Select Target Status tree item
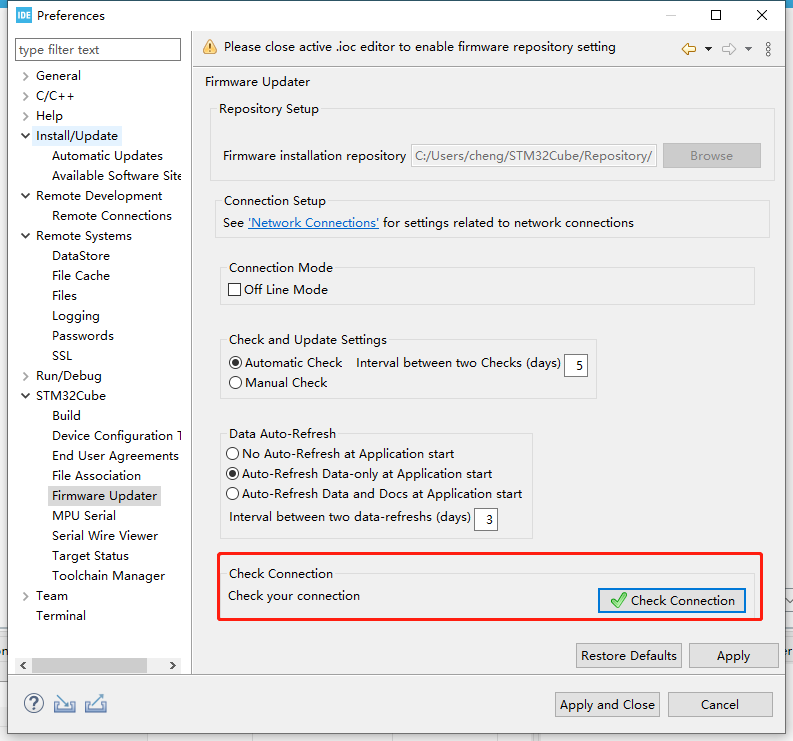Screen dimensions: 793x741 91,556
